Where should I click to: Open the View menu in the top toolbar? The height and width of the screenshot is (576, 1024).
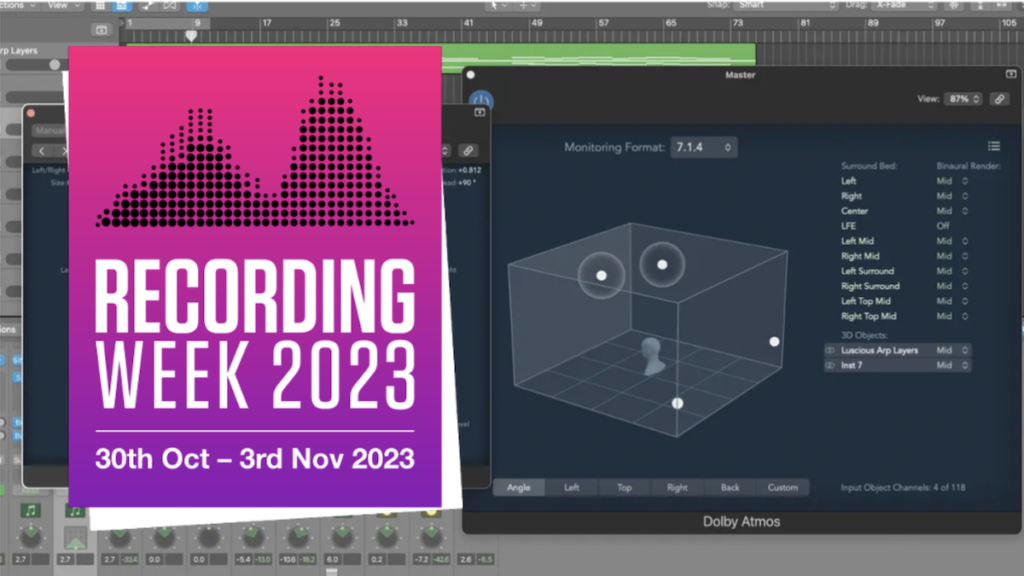point(62,5)
